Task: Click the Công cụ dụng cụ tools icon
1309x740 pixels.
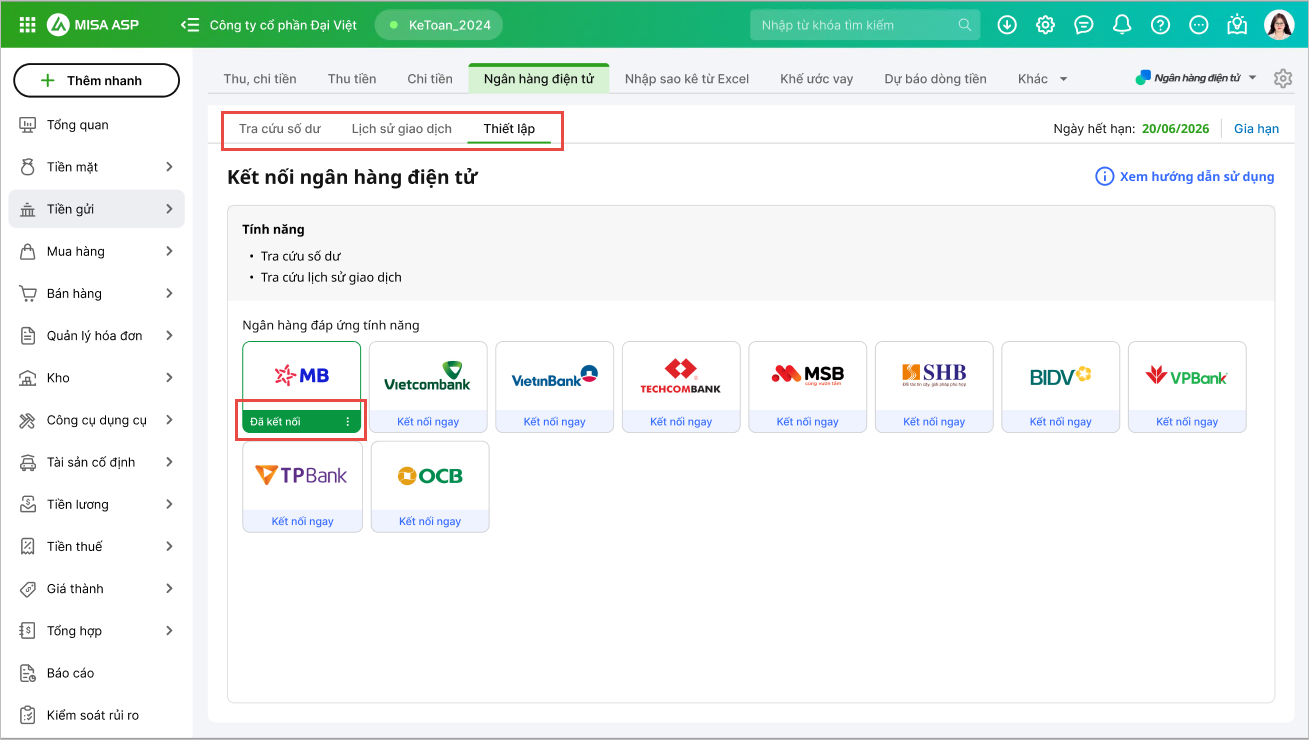Action: (29, 420)
